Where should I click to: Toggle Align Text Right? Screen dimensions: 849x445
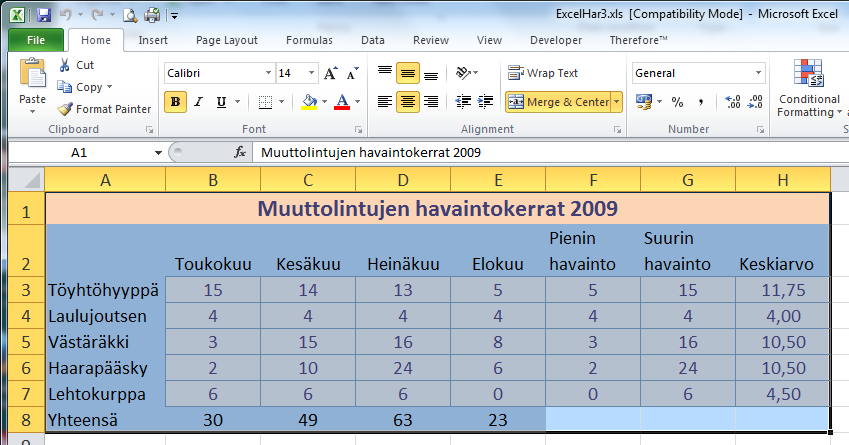coord(431,102)
